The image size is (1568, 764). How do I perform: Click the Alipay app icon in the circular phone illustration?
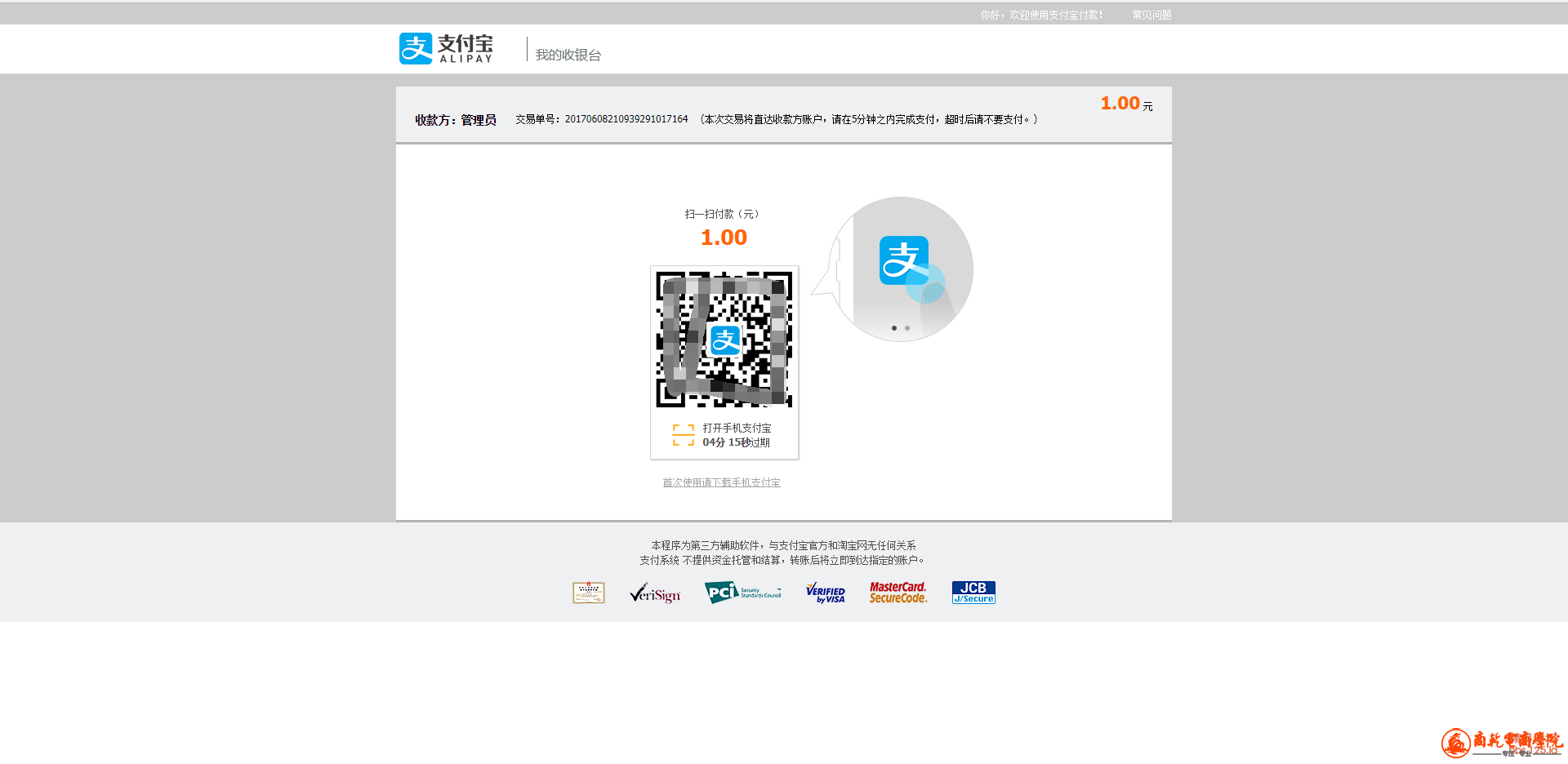[903, 260]
